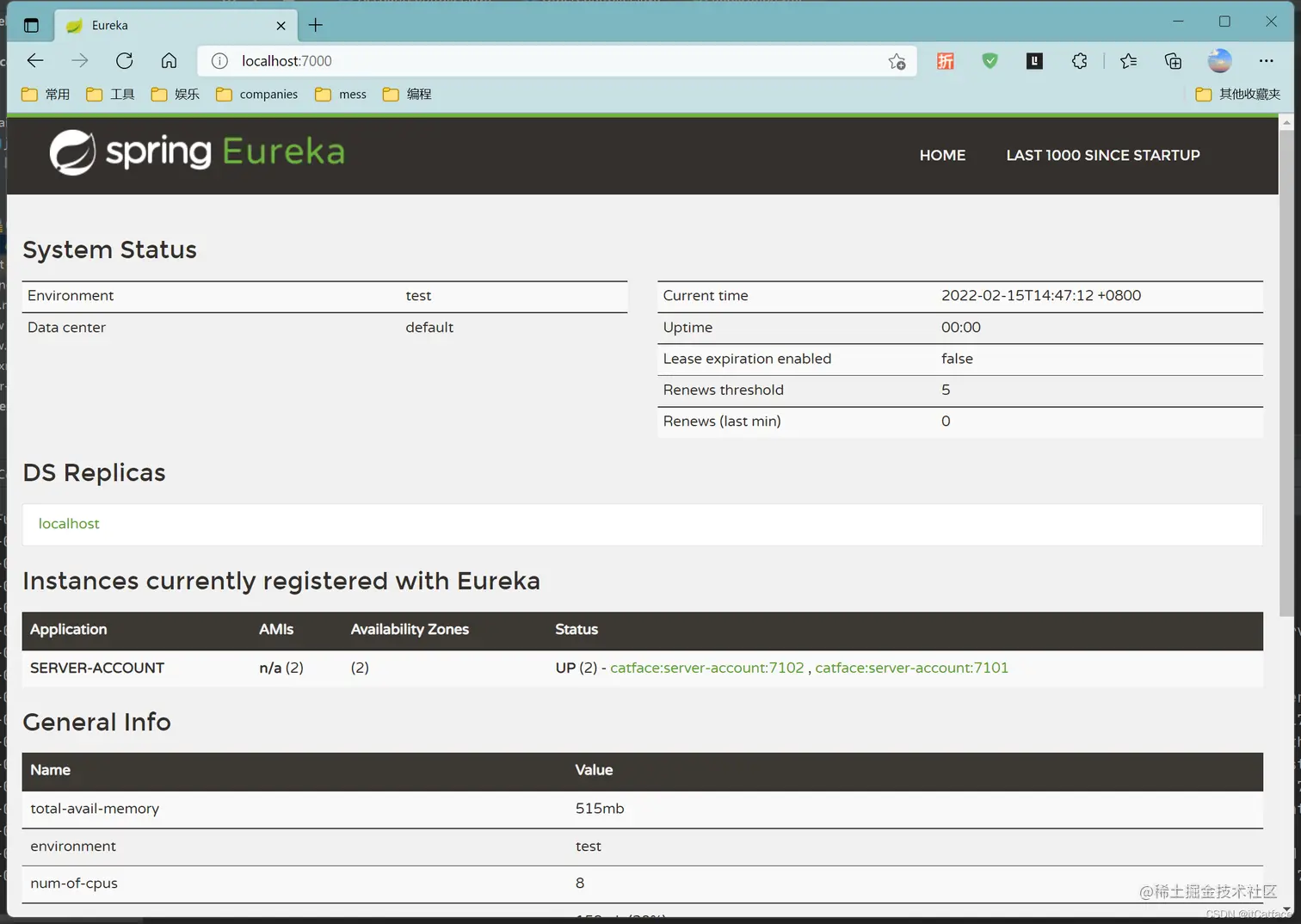Click the Current time value 2022-02-15T14:47:12
This screenshot has width=1301, height=924.
click(x=1041, y=295)
